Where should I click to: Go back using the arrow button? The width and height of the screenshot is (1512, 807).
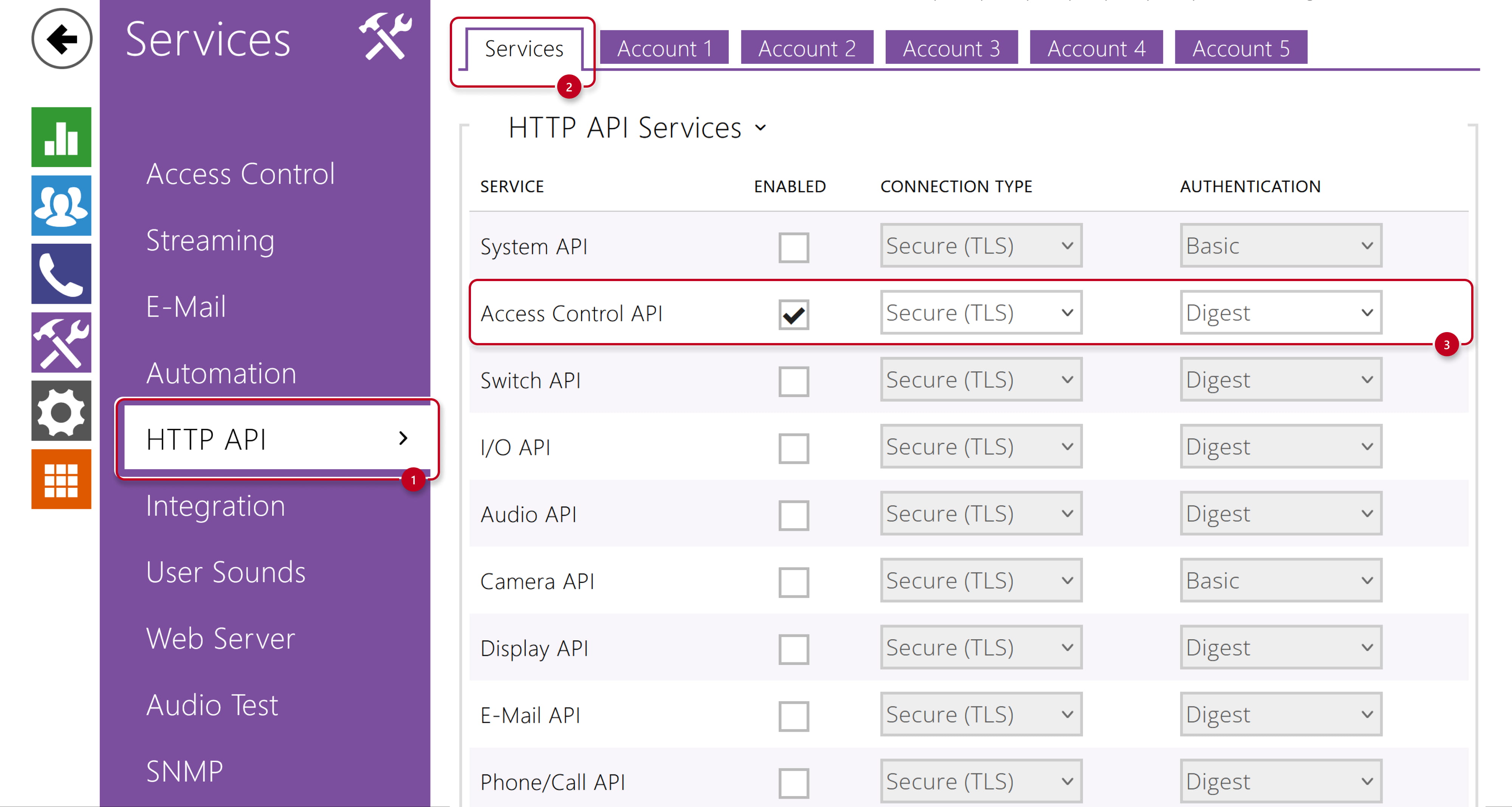(x=62, y=39)
